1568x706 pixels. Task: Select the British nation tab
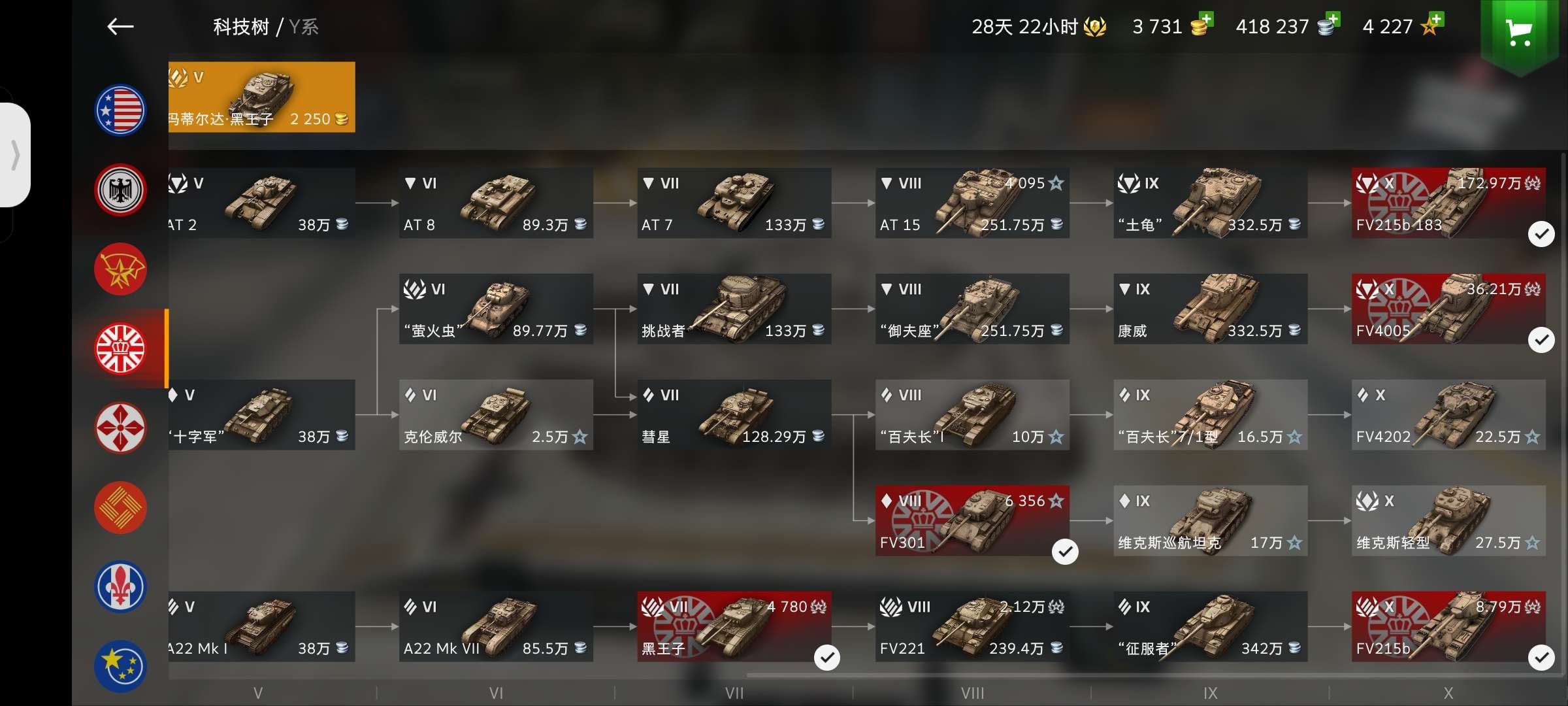click(120, 349)
